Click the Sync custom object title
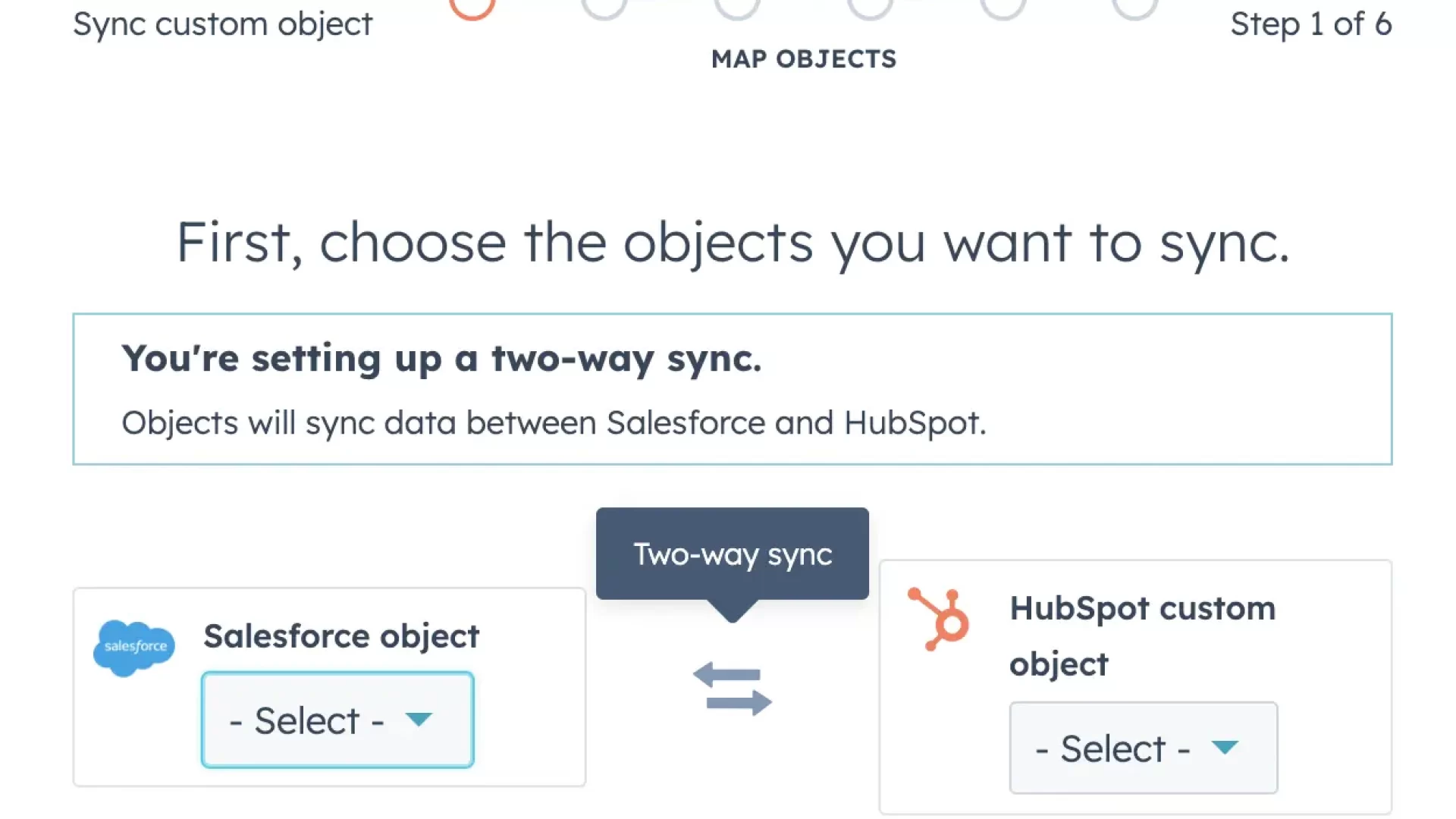 (x=221, y=24)
